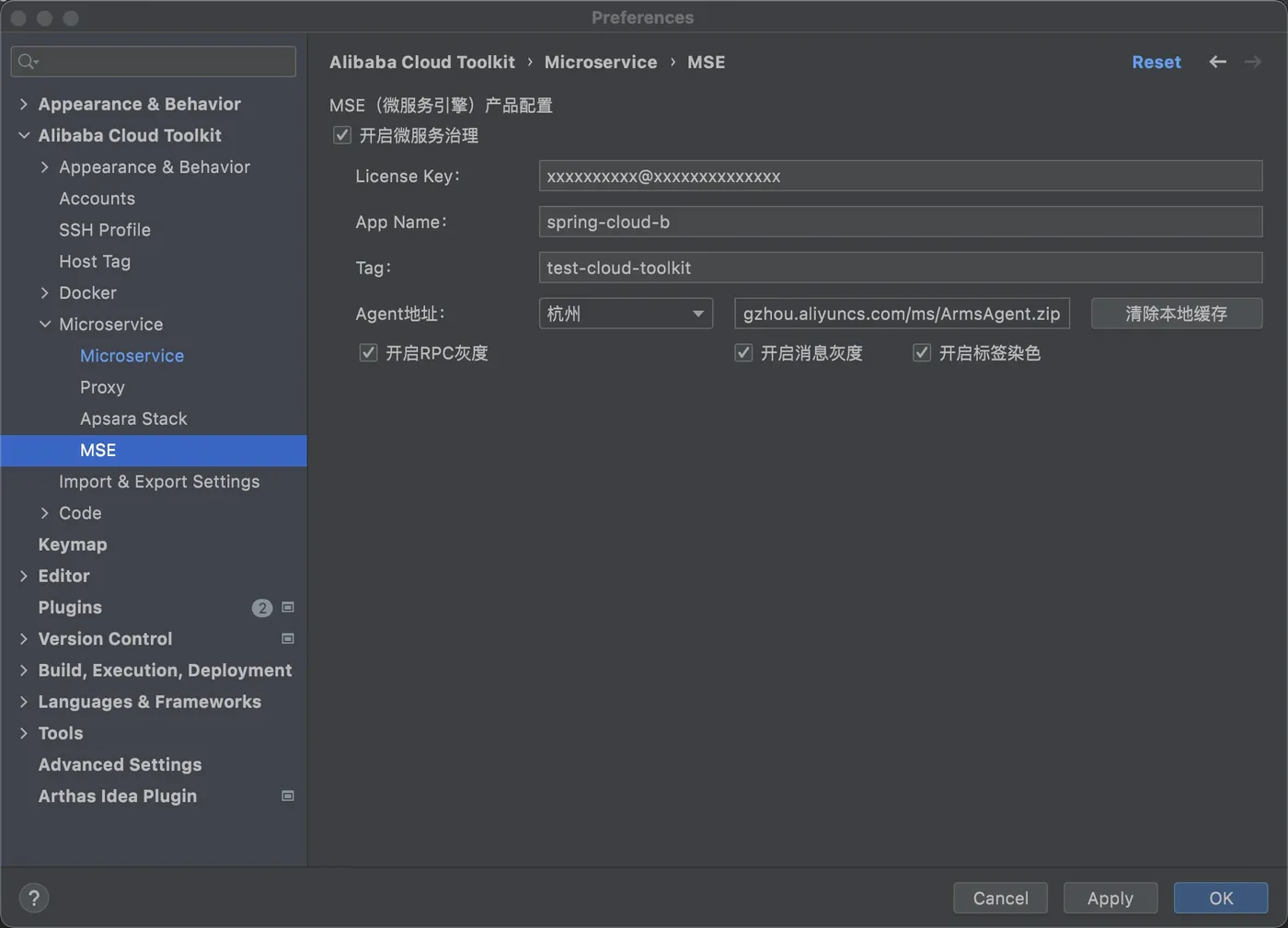
Task: Click the project-level icon beside Arthas Idea Plugin
Action: pos(288,796)
